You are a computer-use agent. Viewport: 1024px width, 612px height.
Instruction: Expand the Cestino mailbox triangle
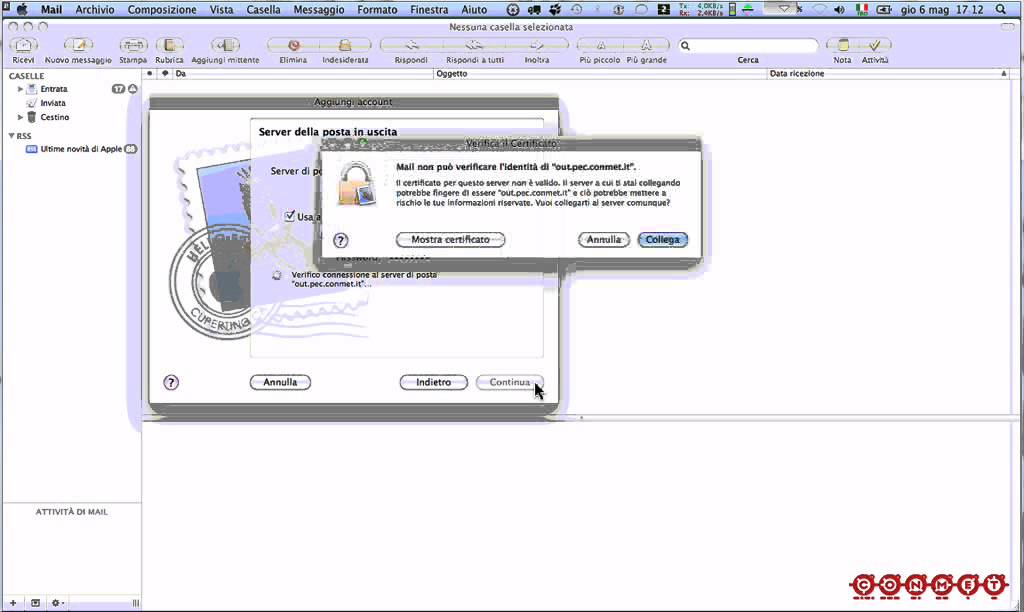[x=20, y=118]
